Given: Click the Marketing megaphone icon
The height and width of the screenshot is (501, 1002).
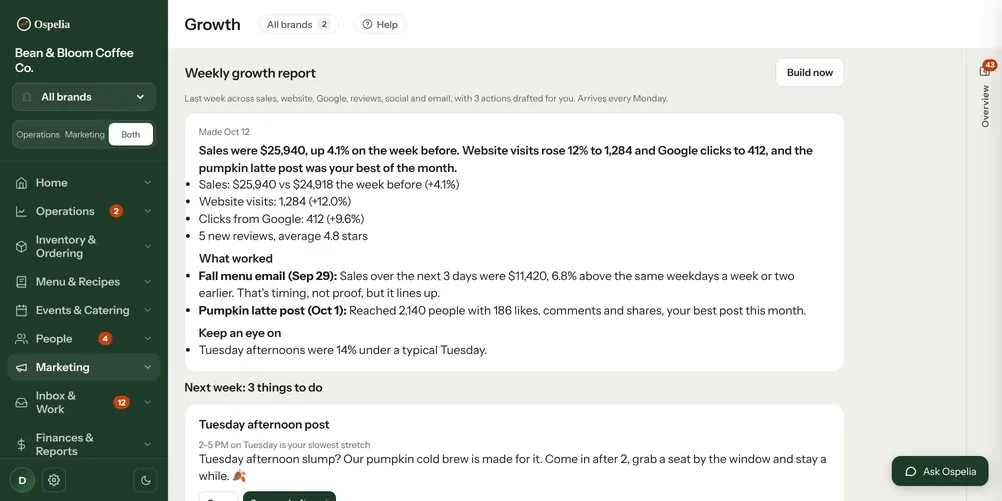Looking at the screenshot, I should 21,367.
